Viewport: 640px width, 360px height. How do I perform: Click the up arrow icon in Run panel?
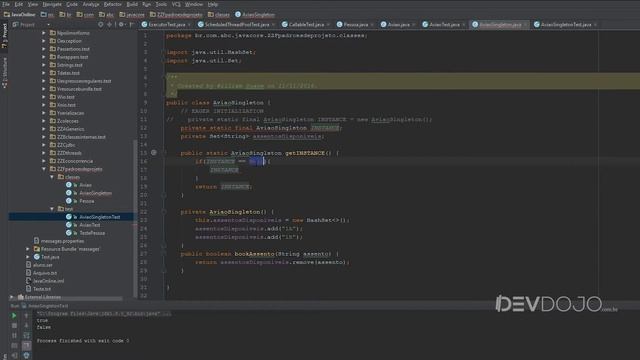coord(27,316)
